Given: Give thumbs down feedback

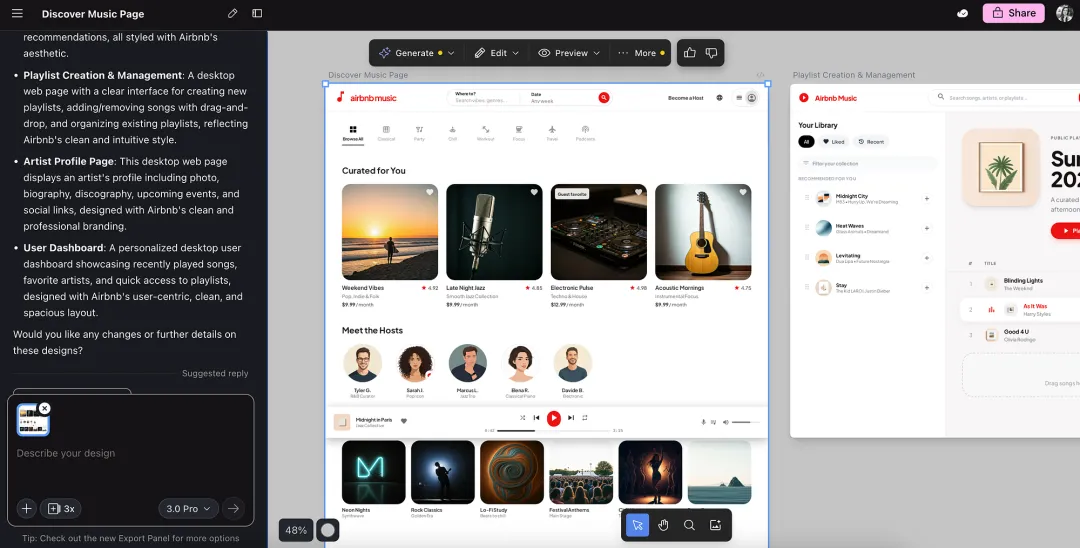Looking at the screenshot, I should click(x=712, y=53).
